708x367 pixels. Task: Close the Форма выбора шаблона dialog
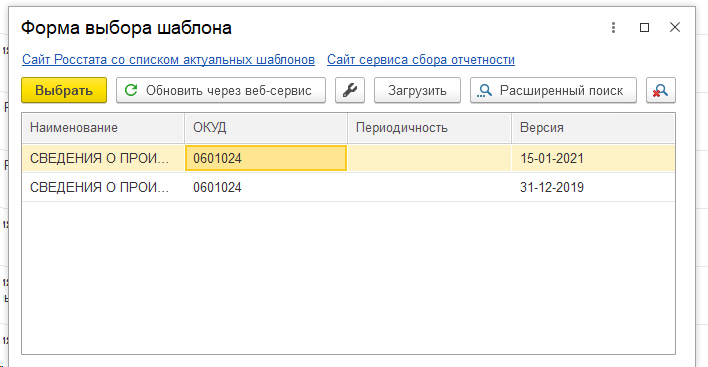(675, 28)
